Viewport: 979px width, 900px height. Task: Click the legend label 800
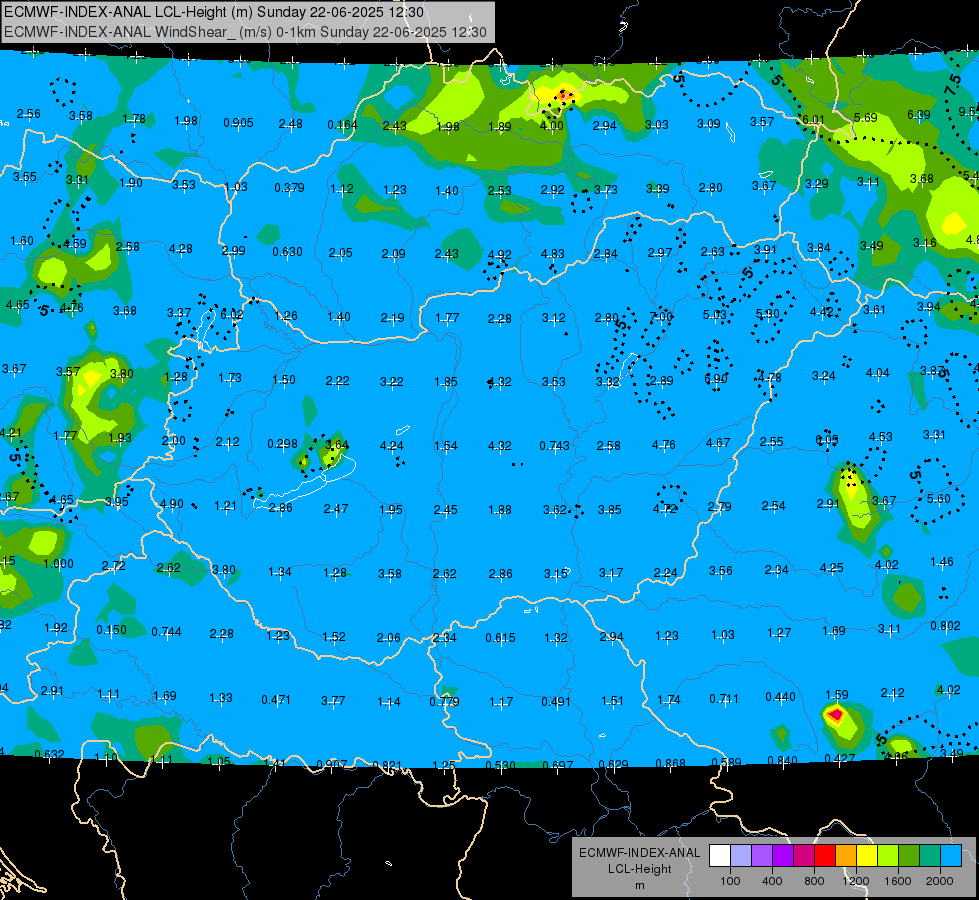(814, 881)
